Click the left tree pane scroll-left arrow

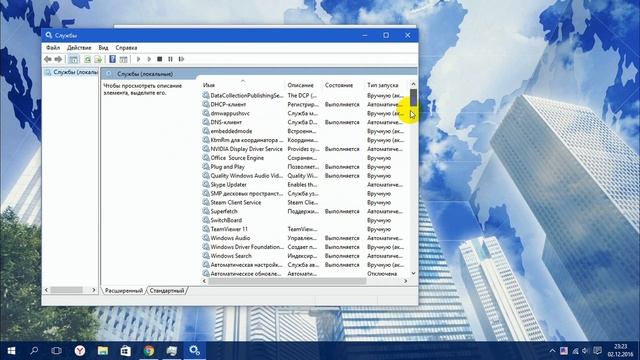[47, 290]
